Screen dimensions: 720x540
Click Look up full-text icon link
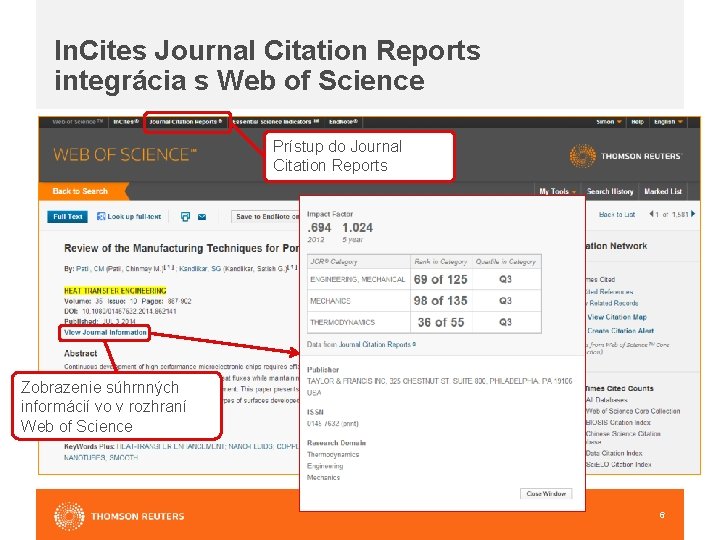129,217
